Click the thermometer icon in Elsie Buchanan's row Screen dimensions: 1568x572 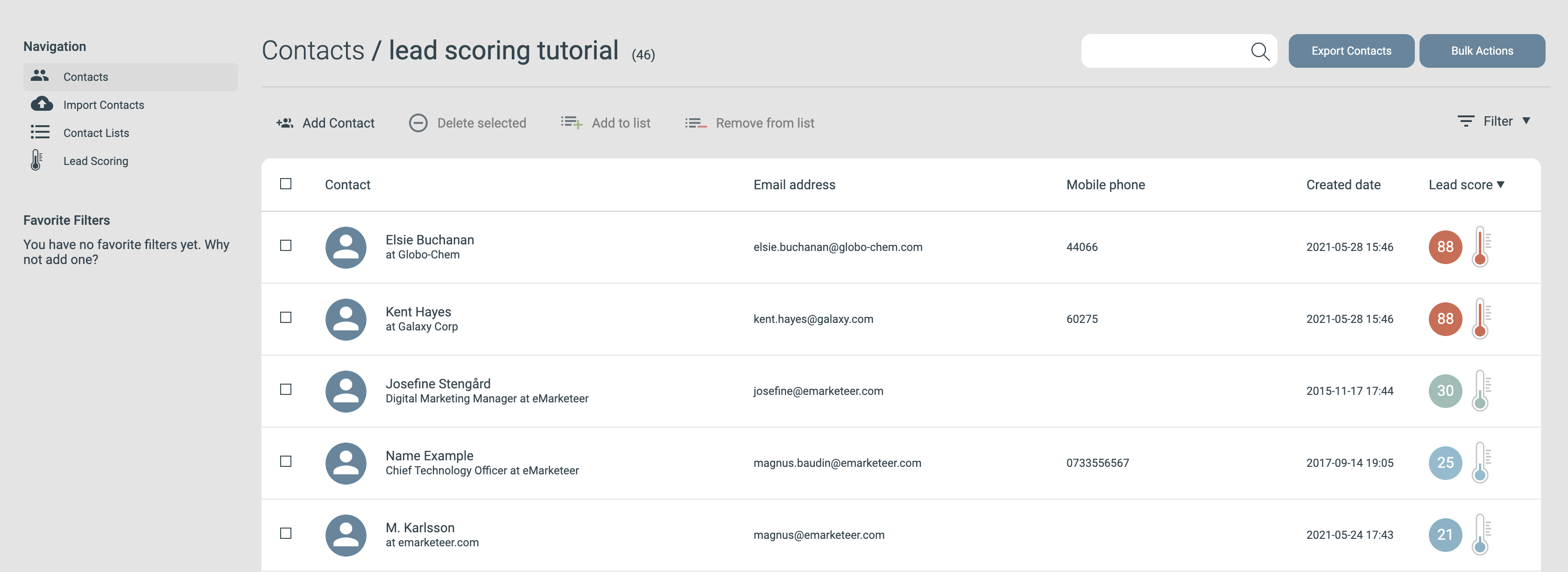click(1481, 247)
